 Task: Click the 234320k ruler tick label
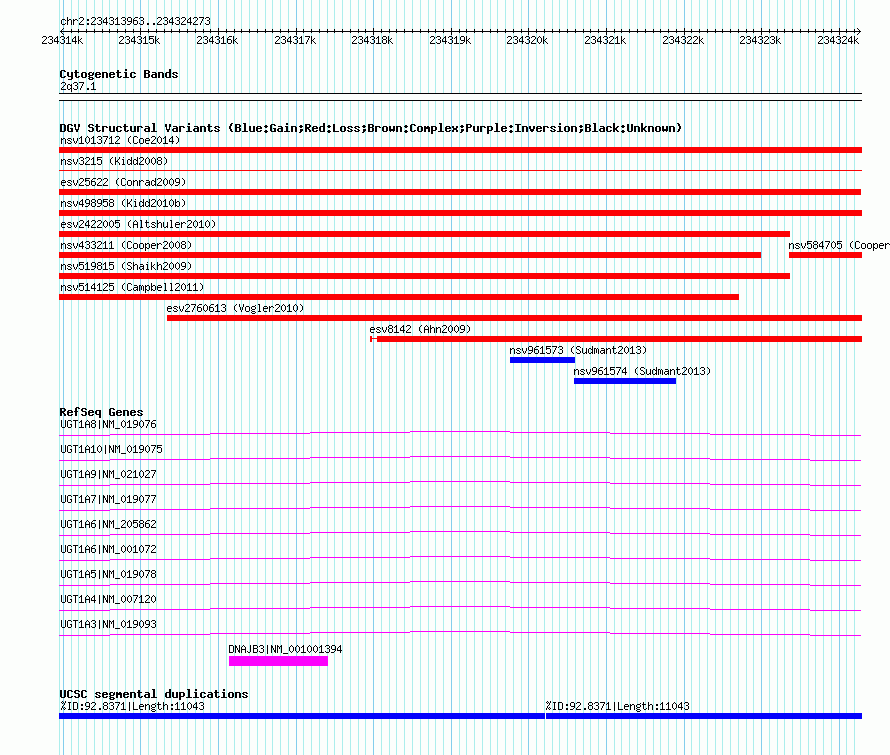(x=527, y=40)
